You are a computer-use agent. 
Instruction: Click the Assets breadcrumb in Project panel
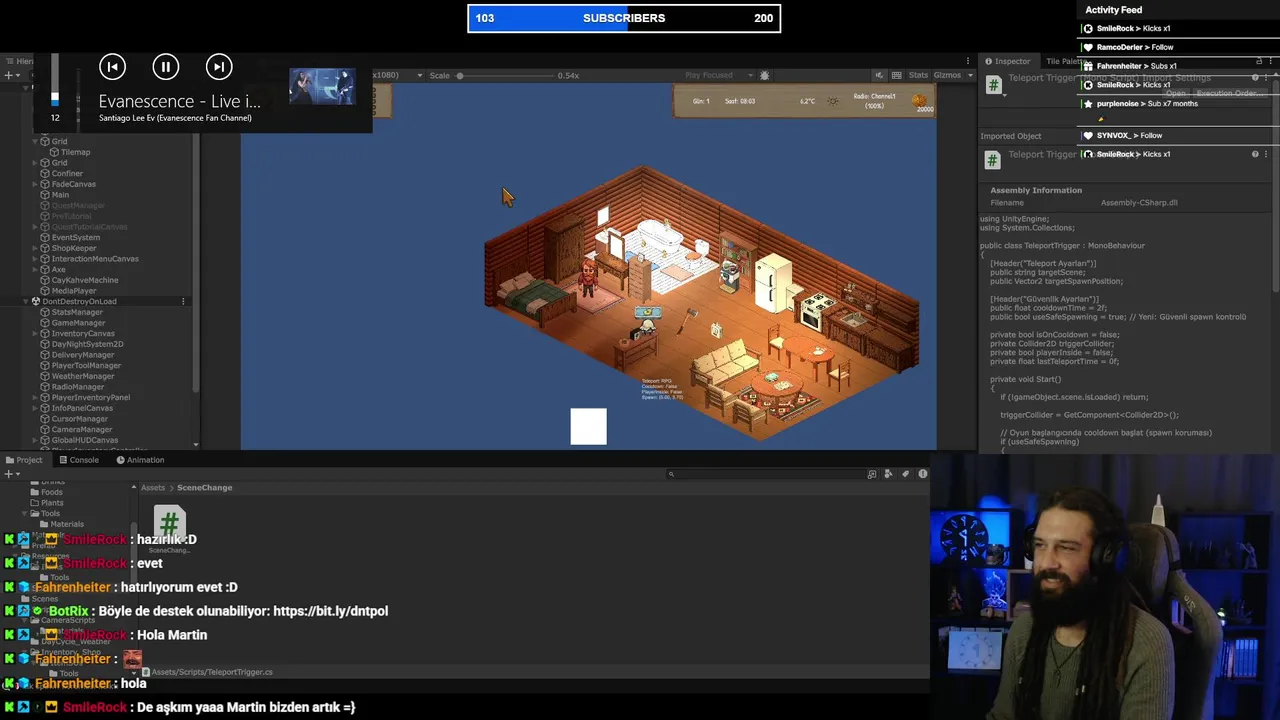(153, 487)
